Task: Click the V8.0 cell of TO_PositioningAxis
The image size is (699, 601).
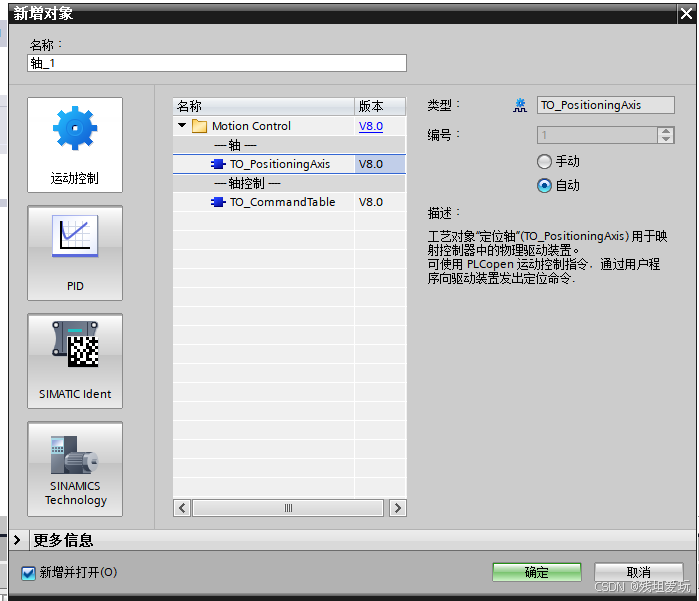Action: 380,164
